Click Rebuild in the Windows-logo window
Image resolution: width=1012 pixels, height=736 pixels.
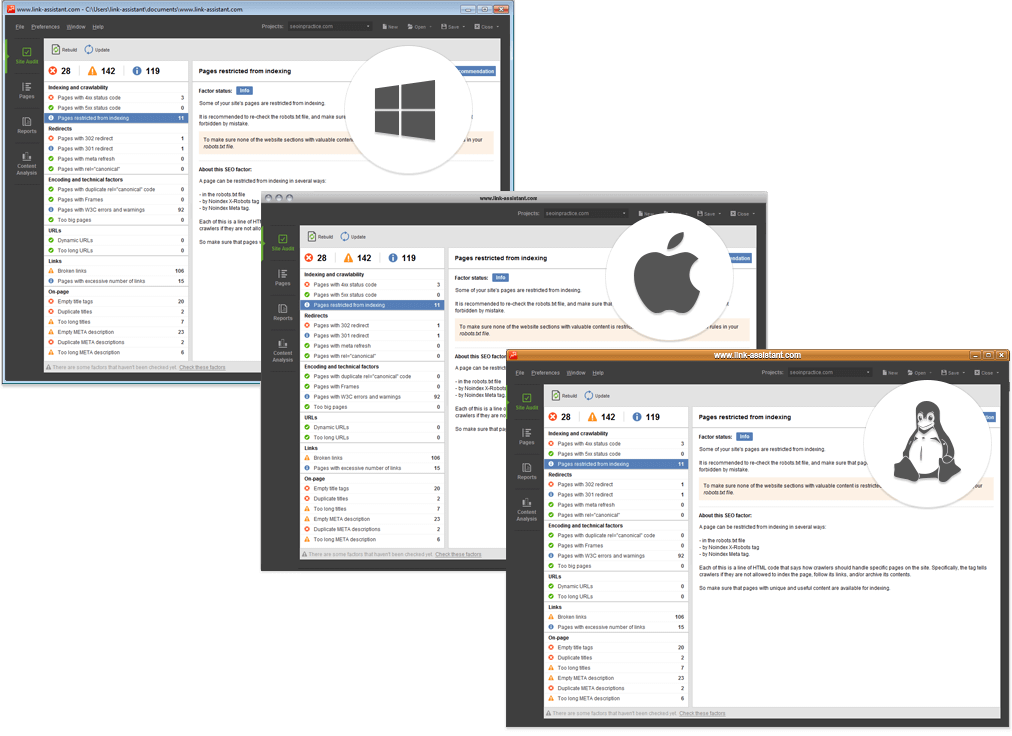point(65,50)
